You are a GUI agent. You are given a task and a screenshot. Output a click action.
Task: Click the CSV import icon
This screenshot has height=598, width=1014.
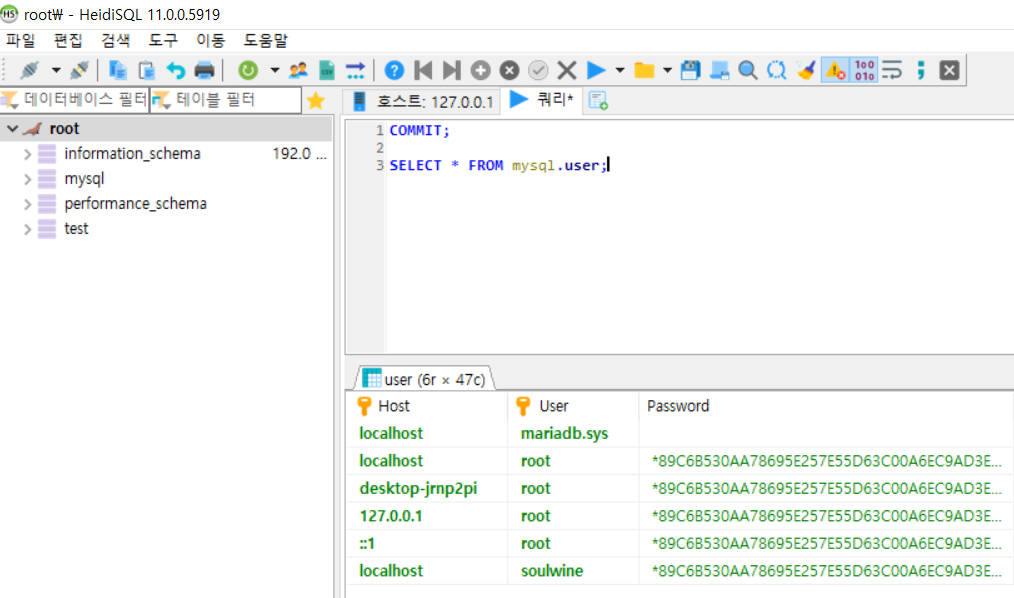pyautogui.click(x=327, y=70)
